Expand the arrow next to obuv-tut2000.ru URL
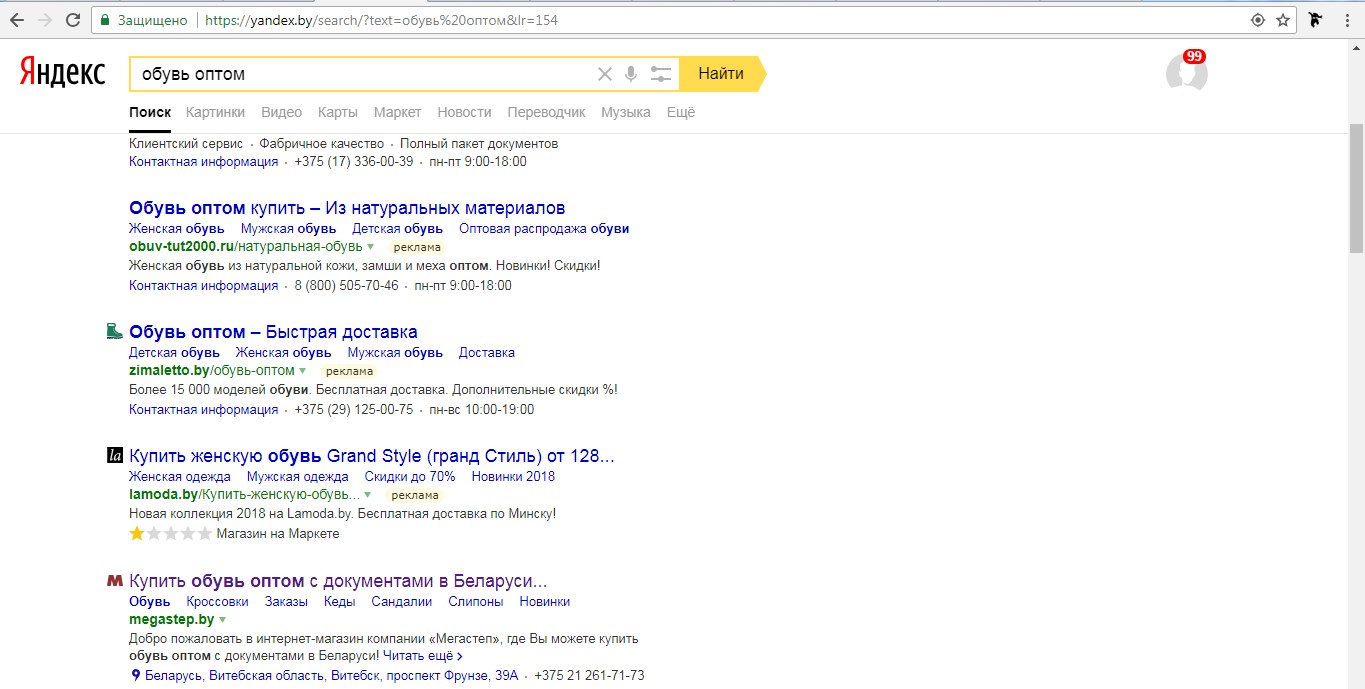The image size is (1365, 689). coord(370,246)
